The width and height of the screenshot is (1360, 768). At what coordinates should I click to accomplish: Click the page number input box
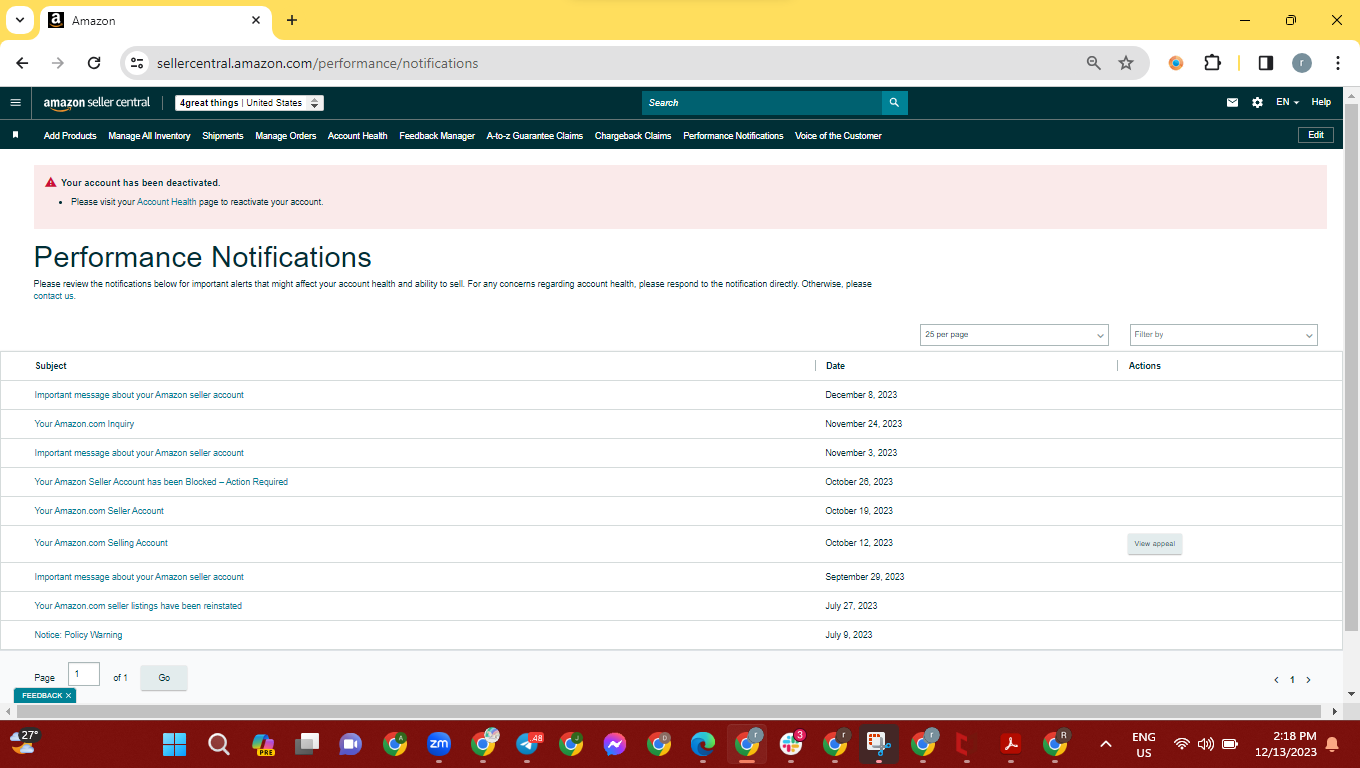point(84,674)
